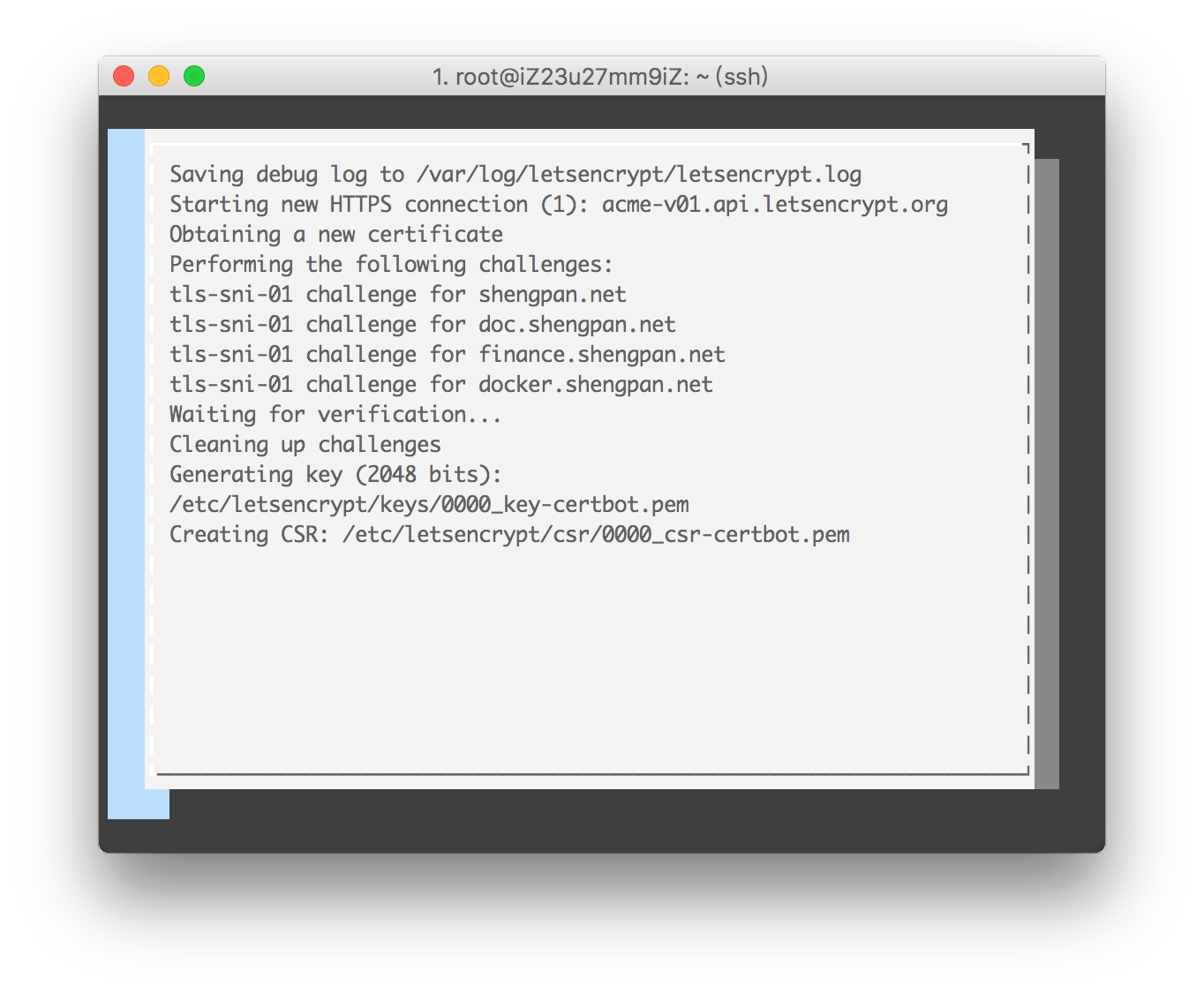The width and height of the screenshot is (1204, 994).
Task: Click the challenge line for finance.shengpan.net
Action: tap(448, 355)
